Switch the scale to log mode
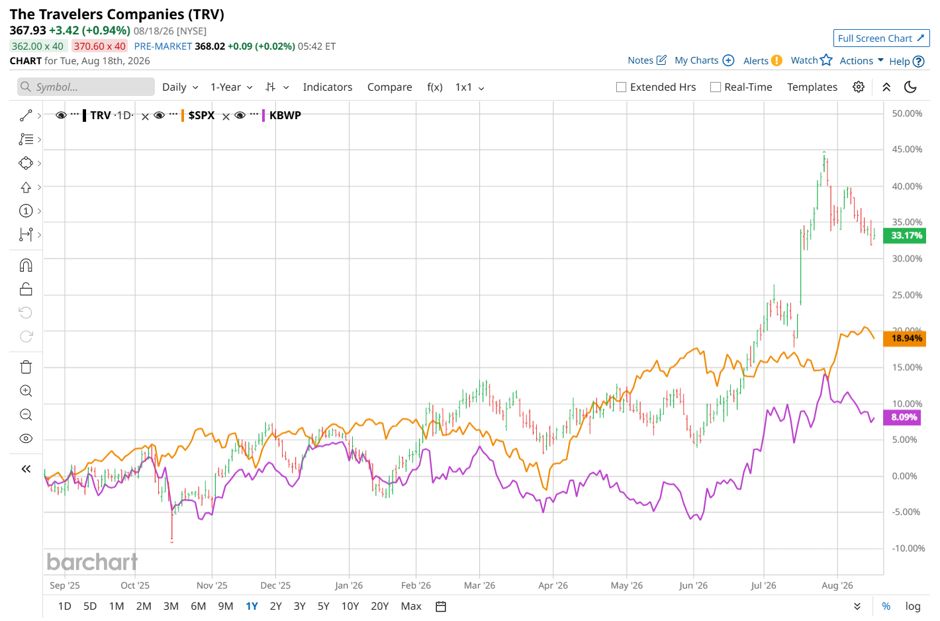 click(x=912, y=606)
